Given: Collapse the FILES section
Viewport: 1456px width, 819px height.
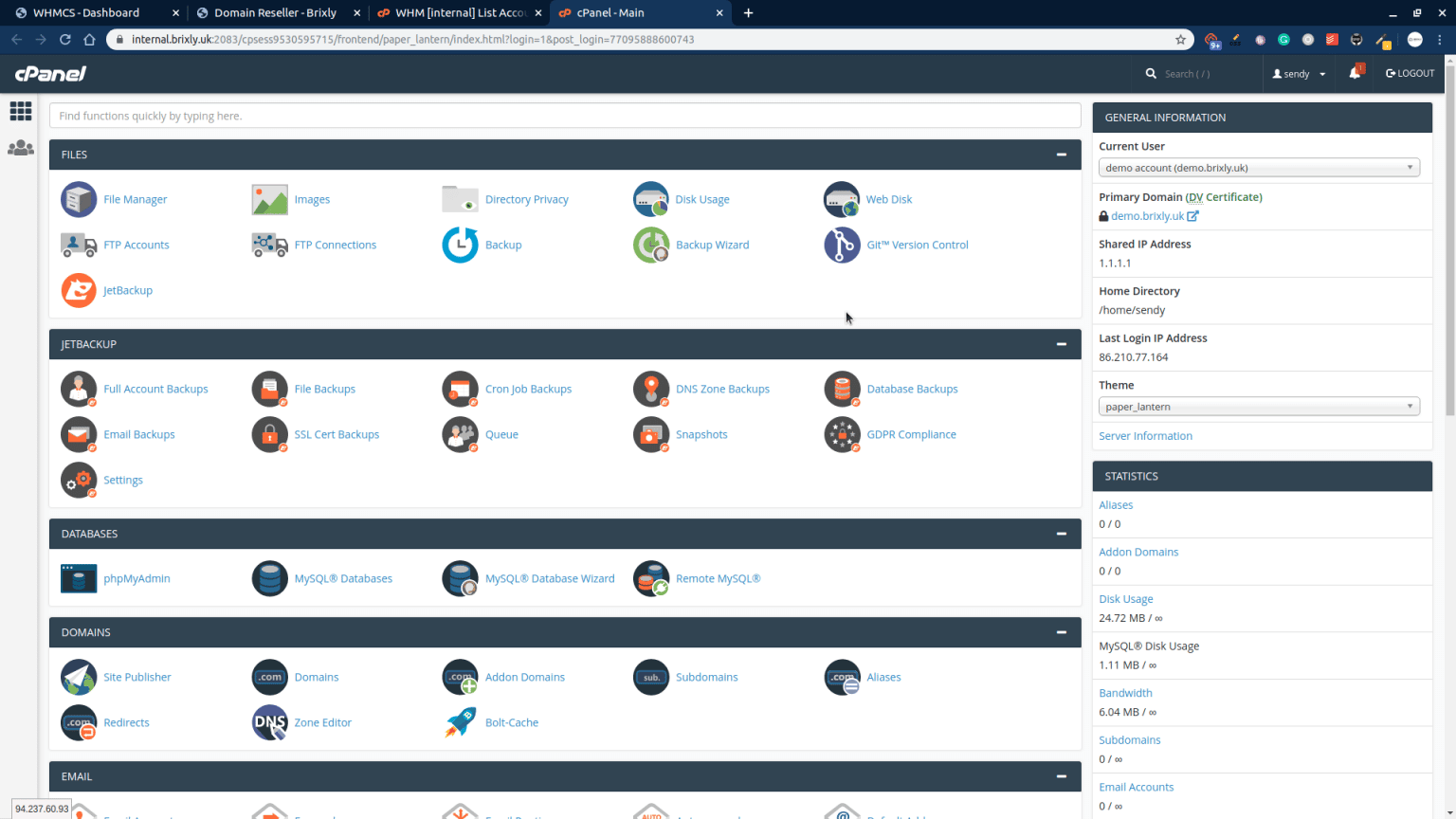Looking at the screenshot, I should [1061, 155].
